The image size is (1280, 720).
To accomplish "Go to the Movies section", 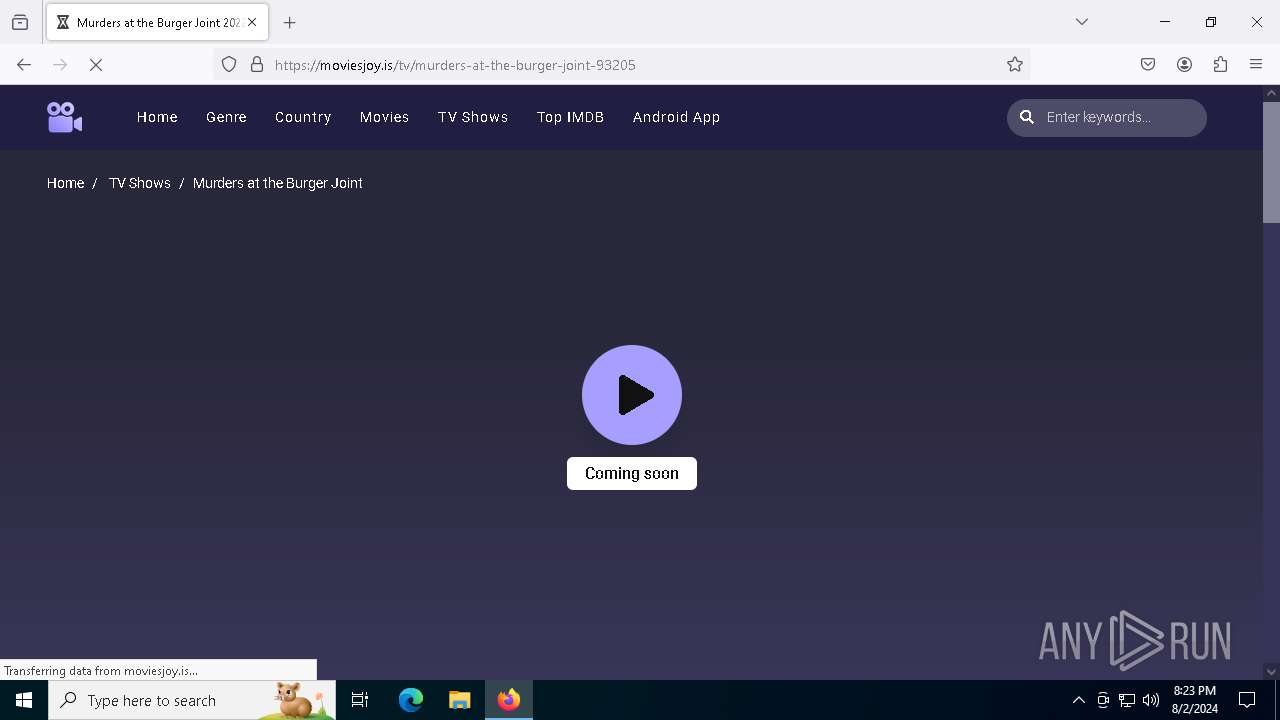I will [384, 117].
